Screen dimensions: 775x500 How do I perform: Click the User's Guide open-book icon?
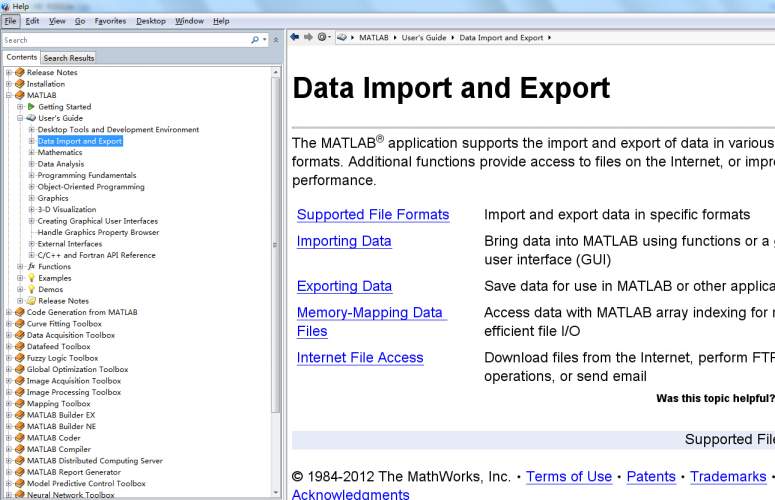[x=31, y=118]
